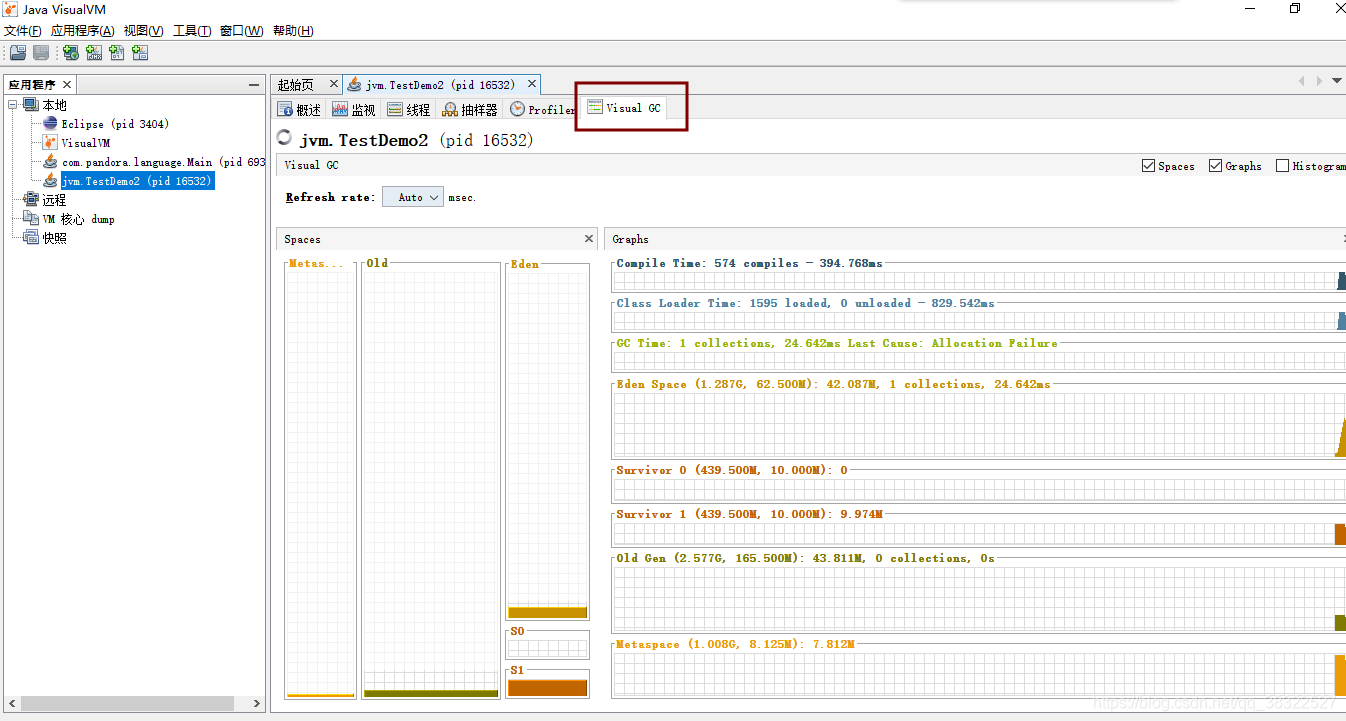This screenshot has width=1346, height=721.
Task: Select the VM 核心 dump tree node
Action: point(78,219)
